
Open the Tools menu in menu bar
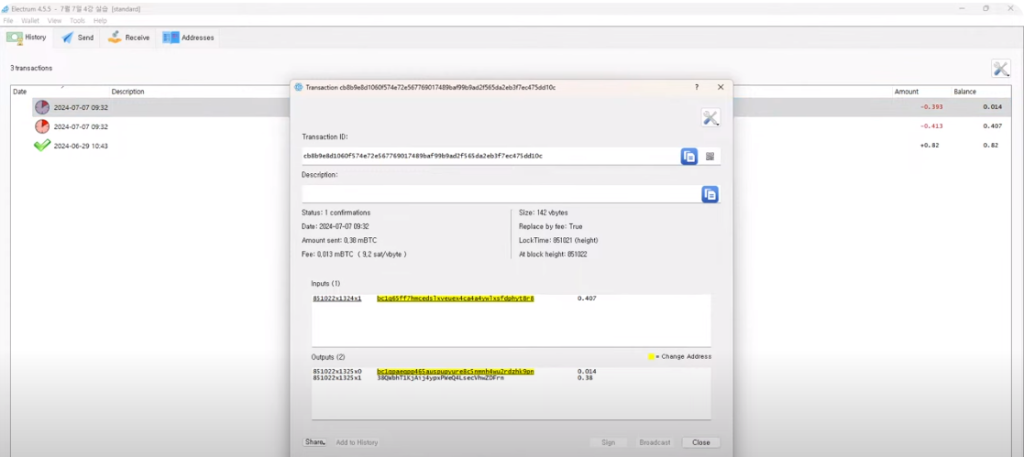tap(77, 20)
